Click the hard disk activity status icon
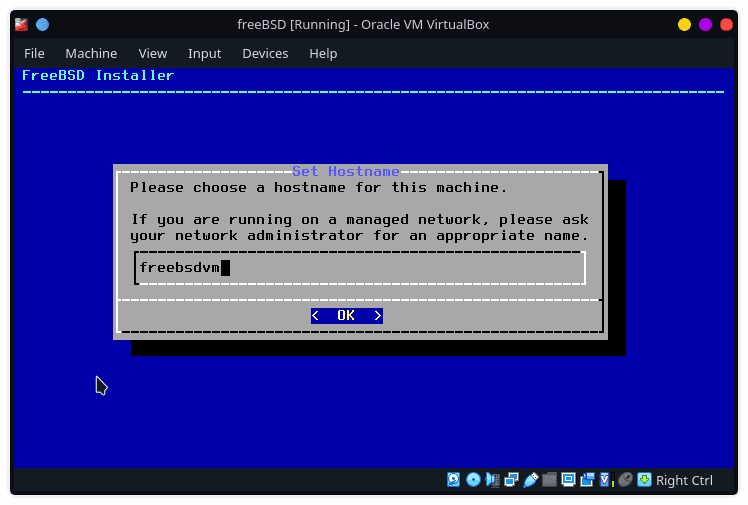The image size is (748, 505). (x=454, y=480)
